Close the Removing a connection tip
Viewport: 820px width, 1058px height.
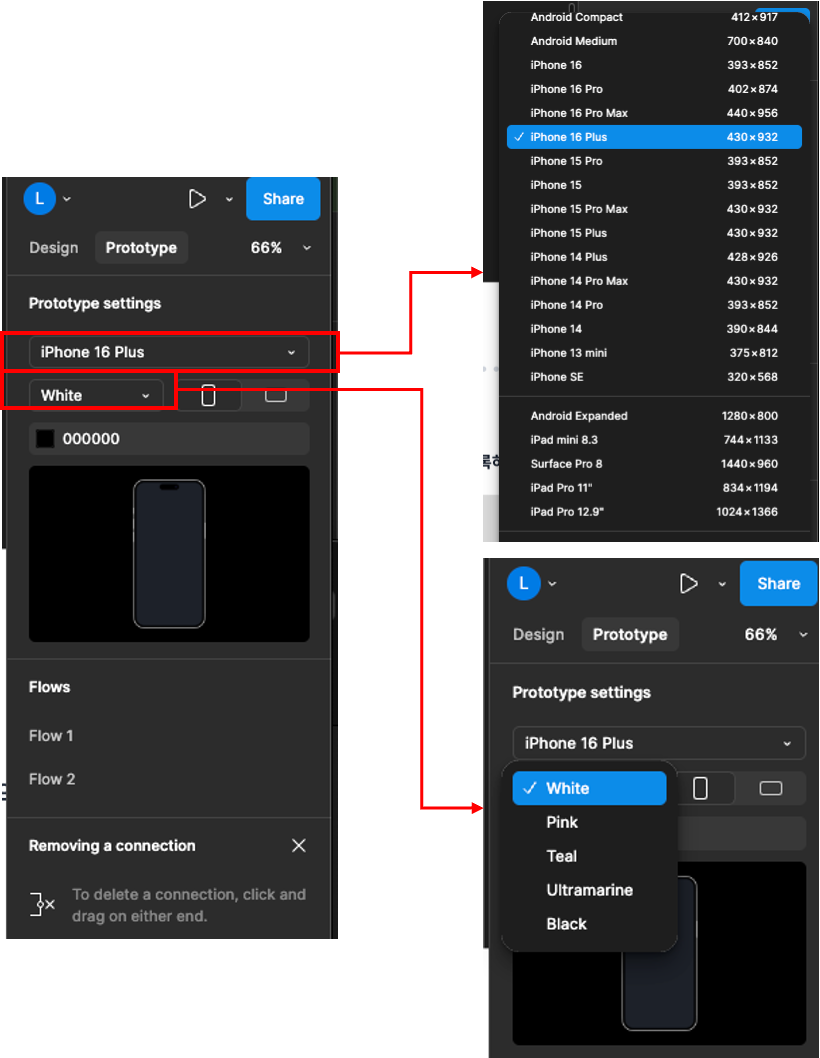299,845
